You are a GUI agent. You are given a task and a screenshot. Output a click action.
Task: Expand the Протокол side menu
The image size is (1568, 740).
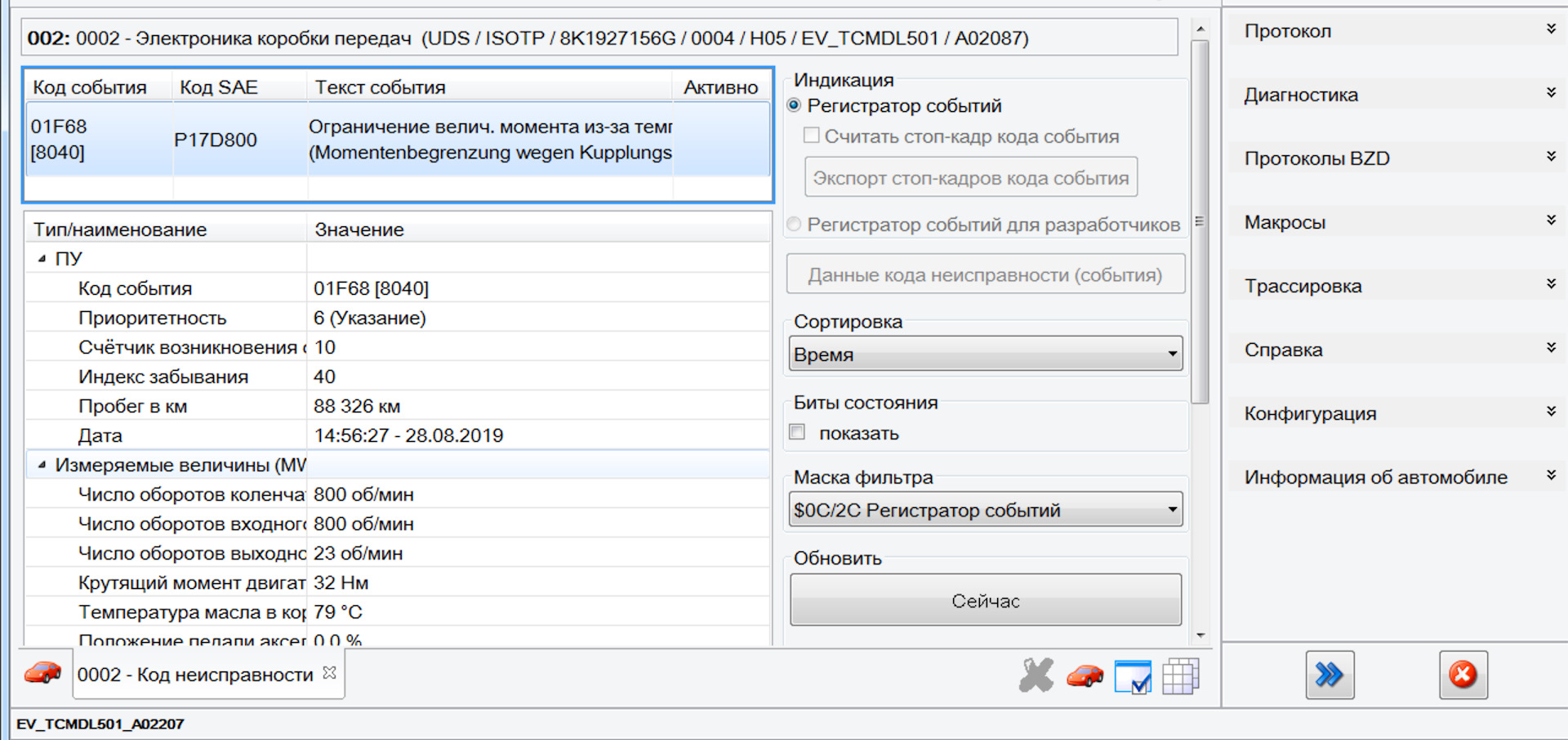(1398, 31)
